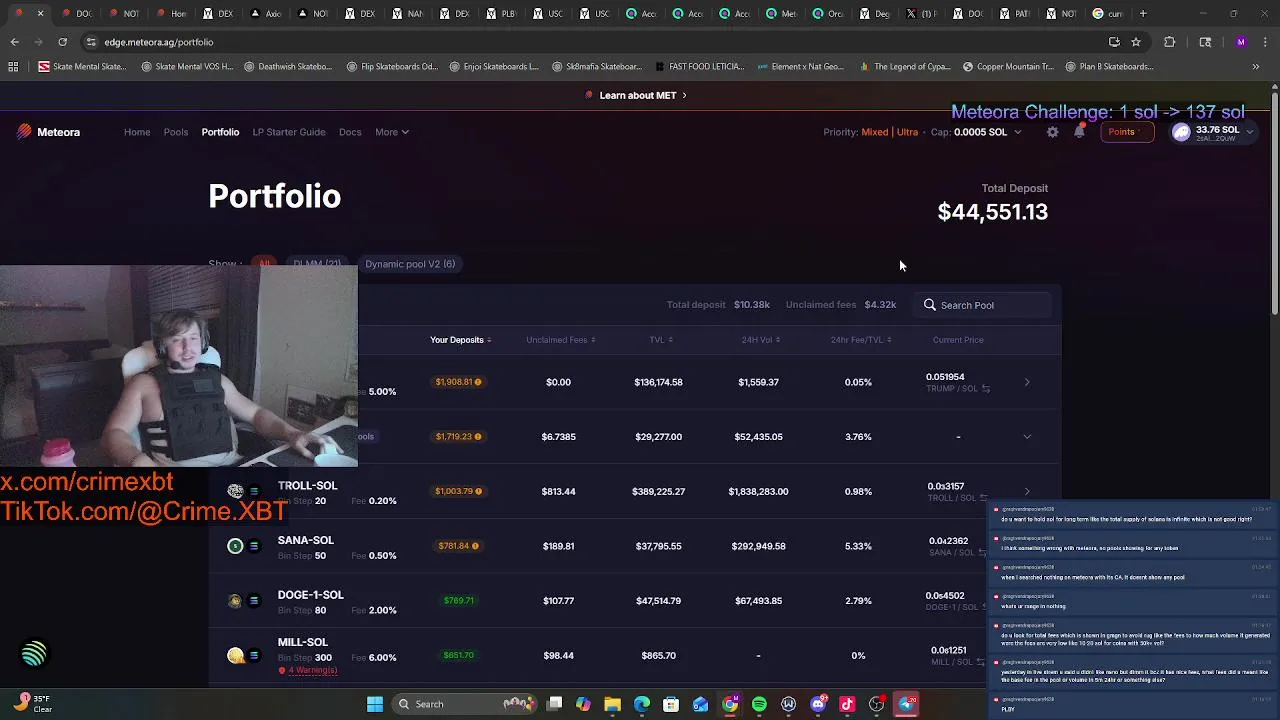This screenshot has width=1280, height=720.
Task: Open Telegram from the taskbar
Action: (906, 704)
